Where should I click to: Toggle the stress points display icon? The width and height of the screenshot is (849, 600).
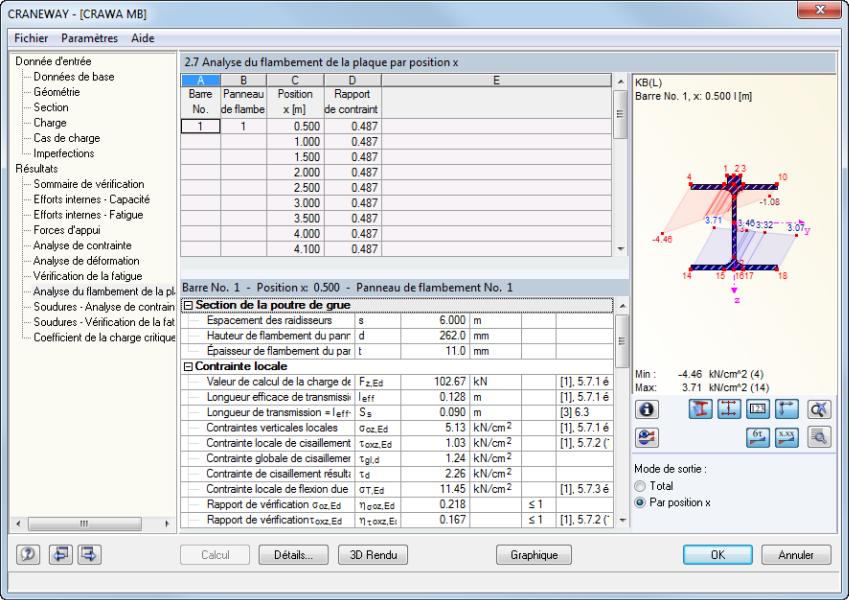pyautogui.click(x=729, y=409)
